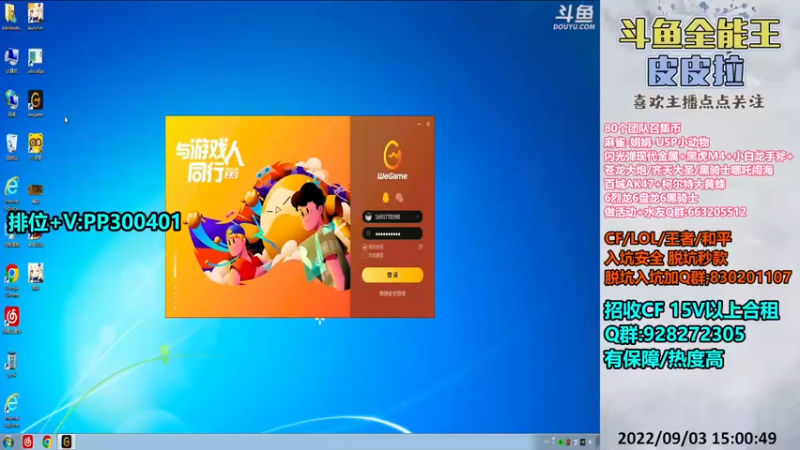Click the WeGame logo in the login panel
Viewport: 800px width, 450px height.
(392, 160)
